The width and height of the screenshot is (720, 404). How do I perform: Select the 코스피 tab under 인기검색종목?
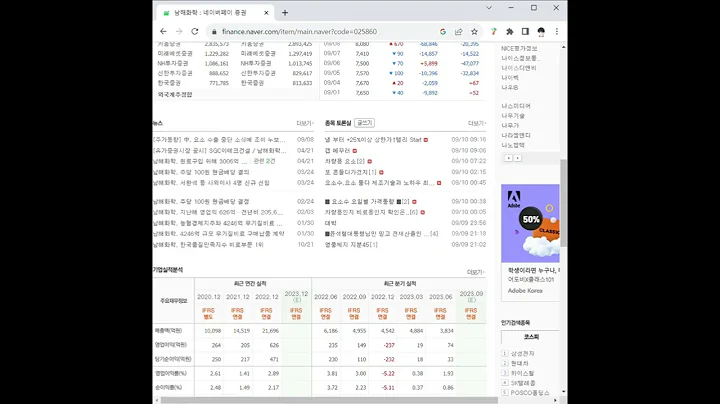[x=531, y=337]
